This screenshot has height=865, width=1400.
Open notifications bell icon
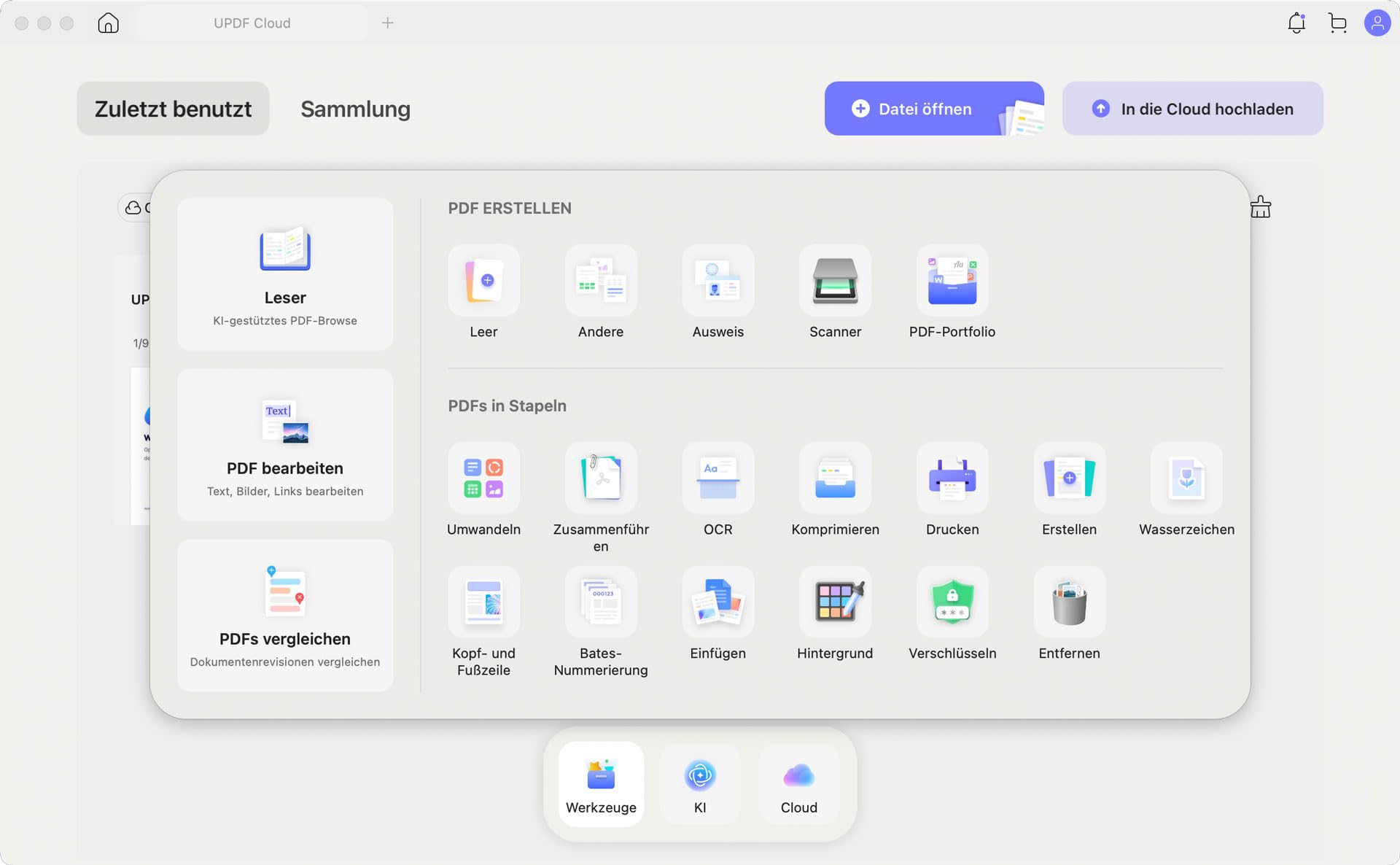(1296, 23)
